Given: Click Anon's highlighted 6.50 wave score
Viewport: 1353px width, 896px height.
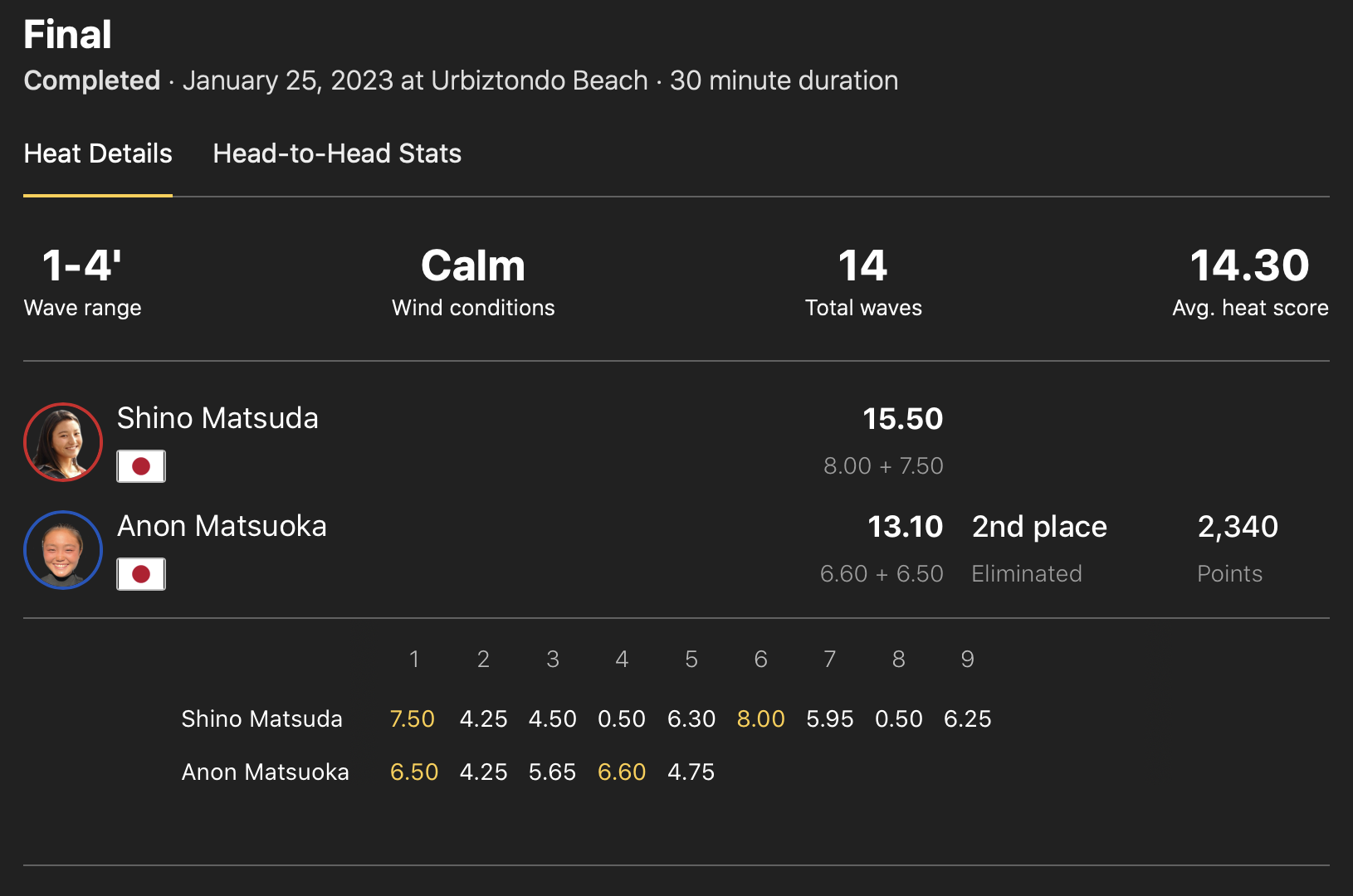Looking at the screenshot, I should click(414, 772).
